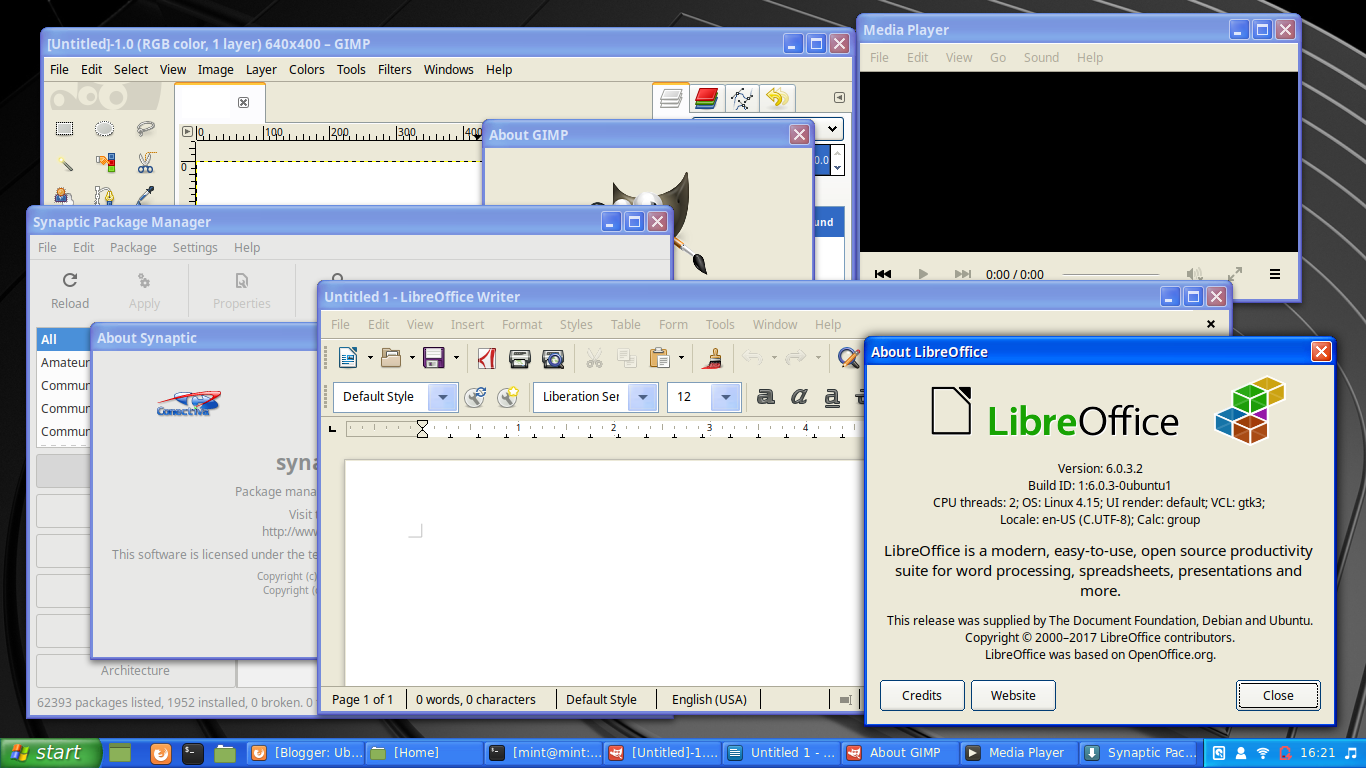
Task: Open the font size dropdown in Writer
Action: pos(726,397)
